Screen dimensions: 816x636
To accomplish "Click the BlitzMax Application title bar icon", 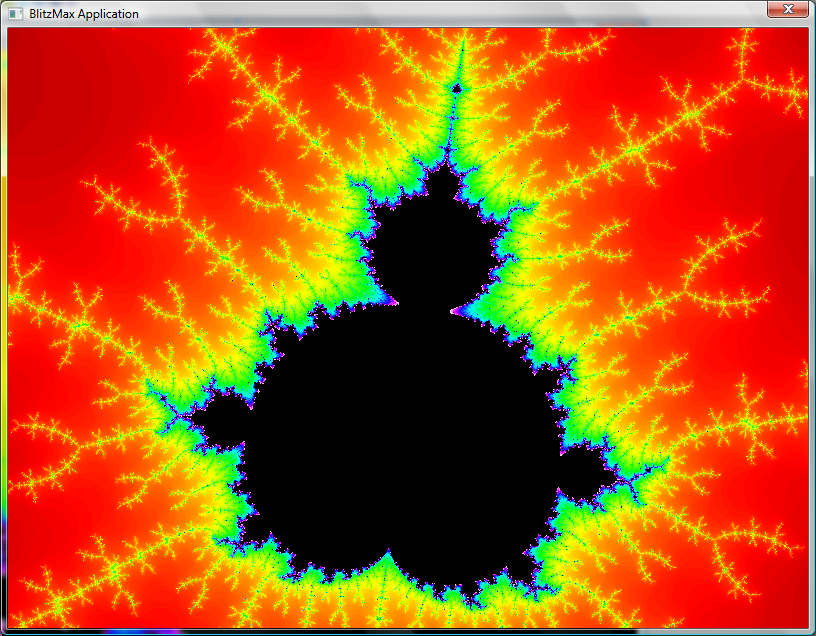I will pyautogui.click(x=16, y=14).
